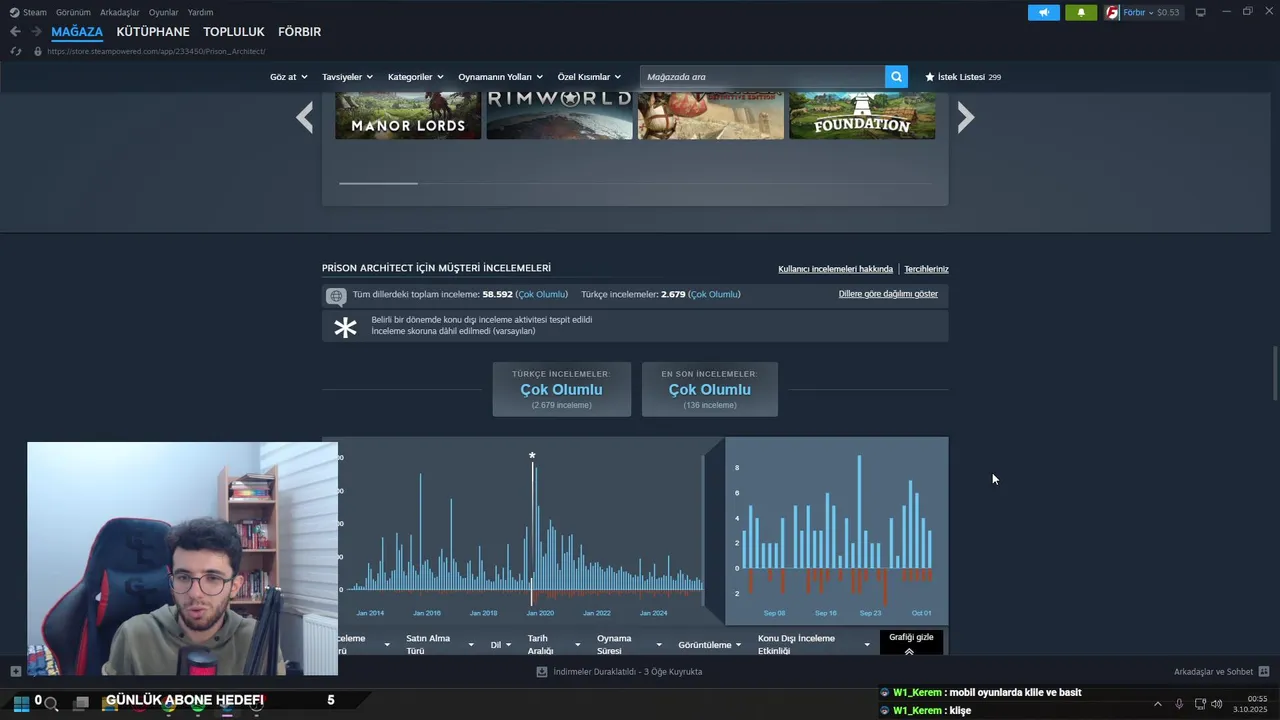This screenshot has width=1280, height=720.
Task: Click Dillere göre dağılımı göster
Action: point(888,294)
